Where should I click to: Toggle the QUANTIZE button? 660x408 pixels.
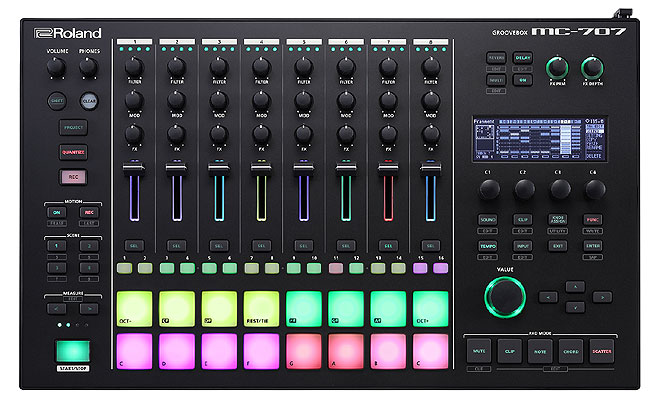click(x=73, y=152)
